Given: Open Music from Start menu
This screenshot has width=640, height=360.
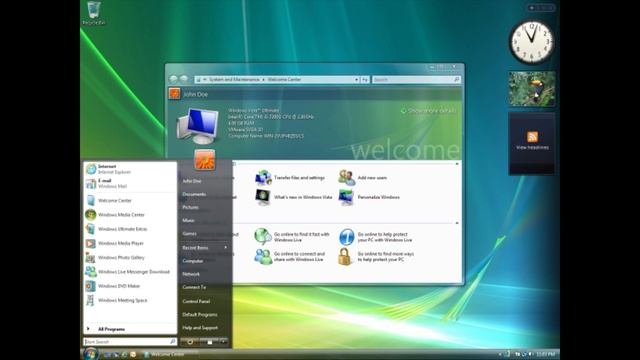Looking at the screenshot, I should (x=189, y=220).
